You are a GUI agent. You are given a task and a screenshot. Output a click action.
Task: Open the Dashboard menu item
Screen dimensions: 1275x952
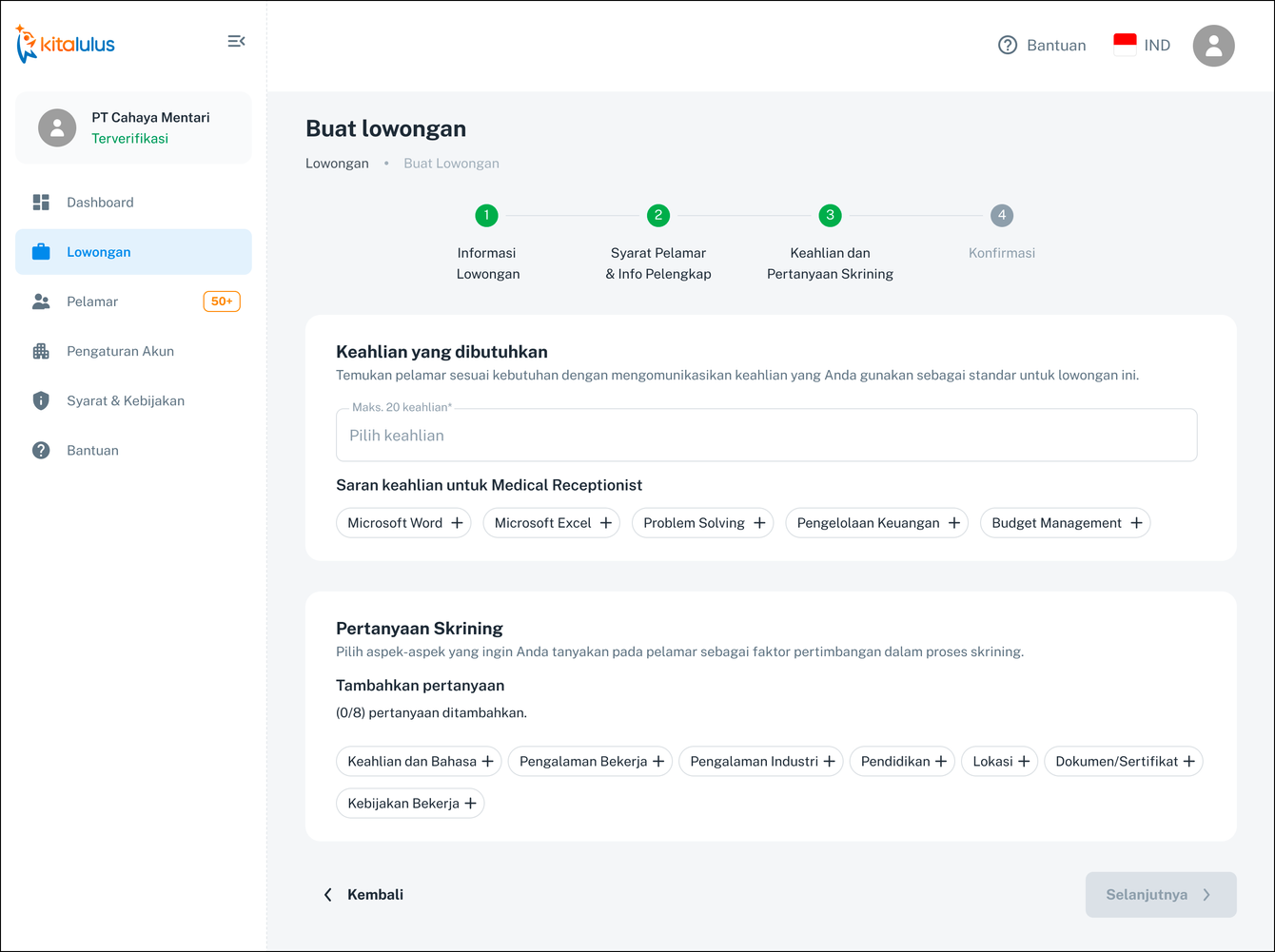(x=133, y=203)
